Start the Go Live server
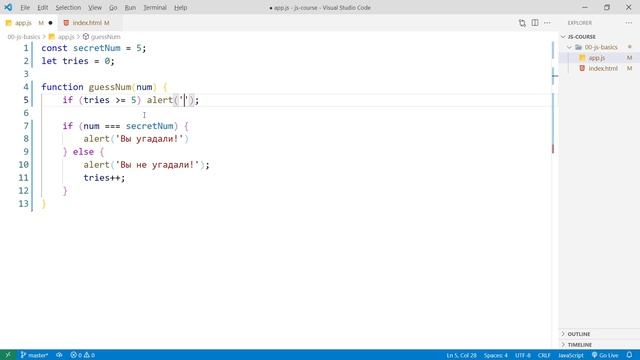 click(x=605, y=355)
